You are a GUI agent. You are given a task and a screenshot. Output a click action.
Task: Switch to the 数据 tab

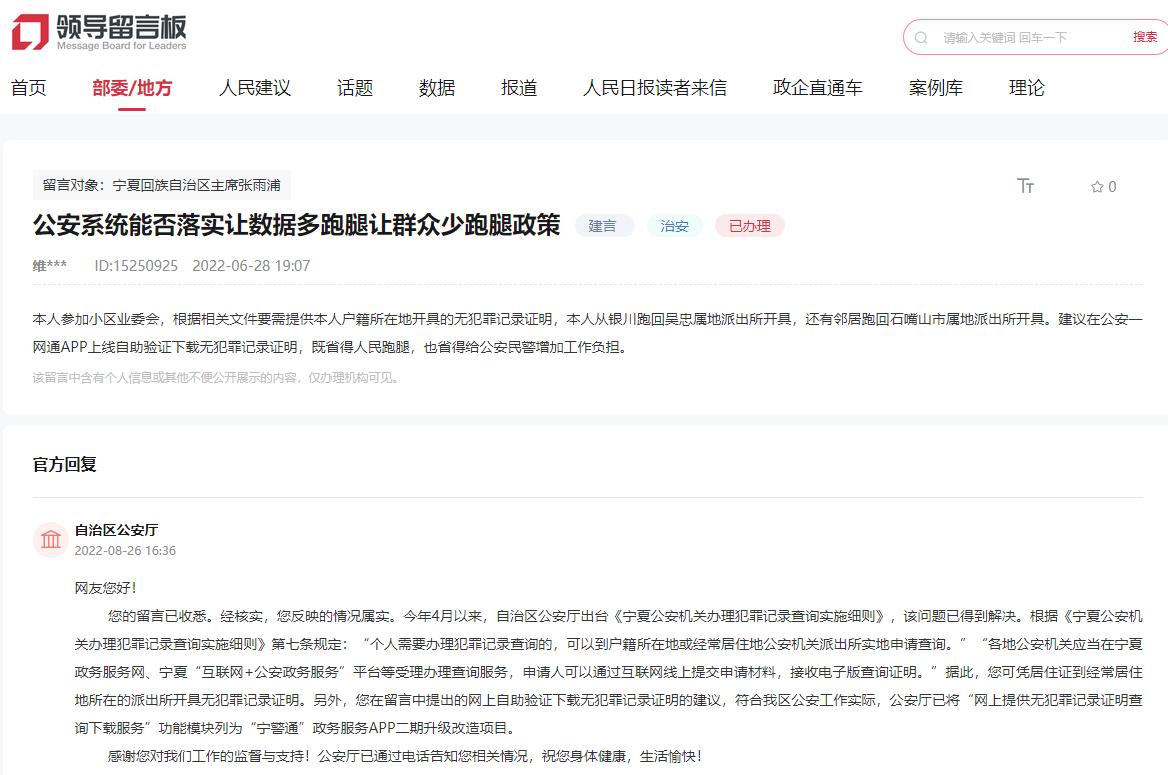(437, 88)
